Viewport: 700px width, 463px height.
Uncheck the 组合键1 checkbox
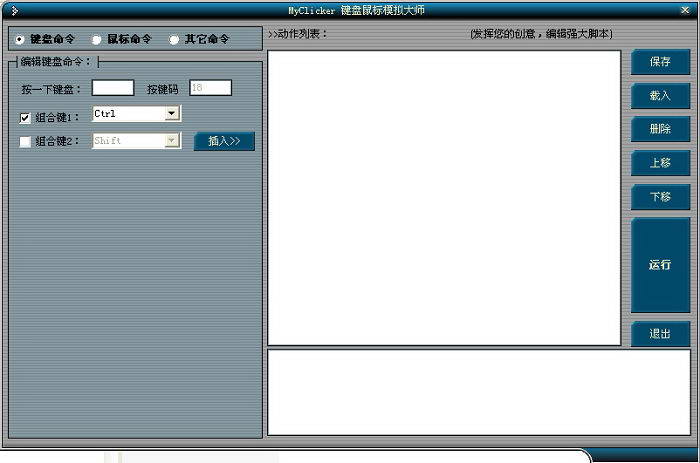tap(25, 117)
